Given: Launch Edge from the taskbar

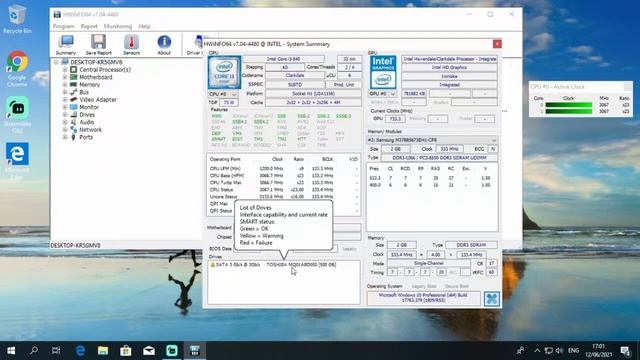Looking at the screenshot, I should click(80, 351).
